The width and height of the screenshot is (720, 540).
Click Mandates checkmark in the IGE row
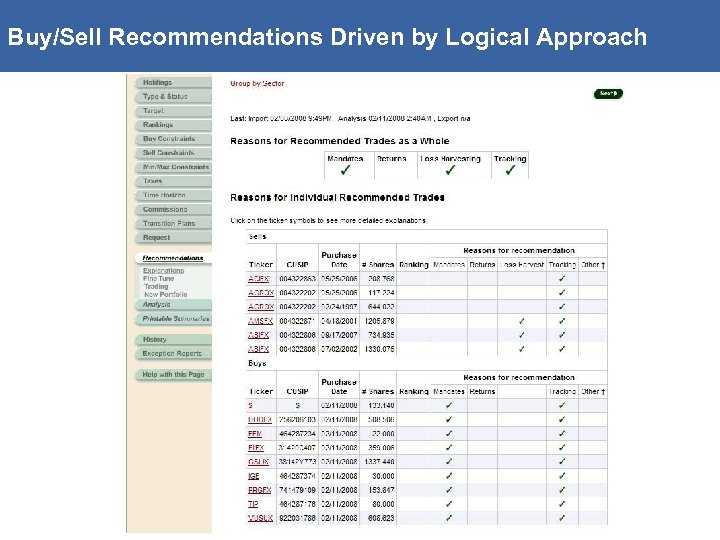click(449, 476)
